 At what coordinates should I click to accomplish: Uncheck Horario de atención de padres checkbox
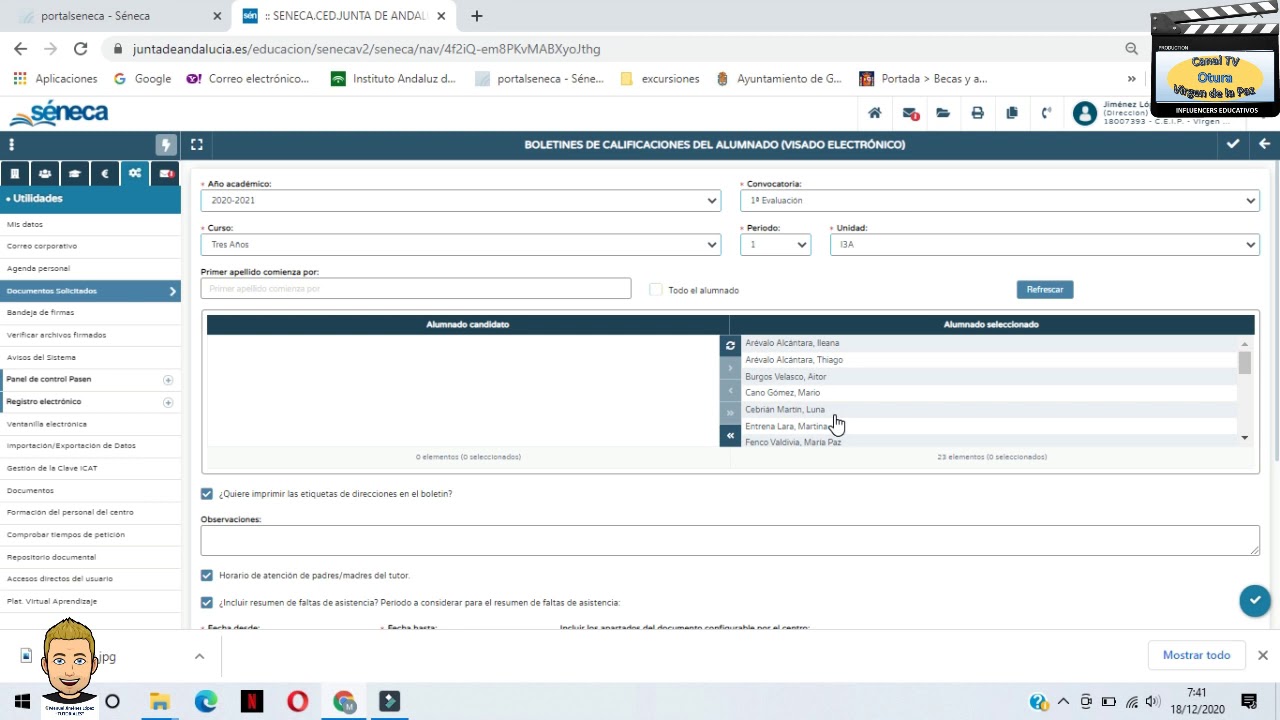point(207,575)
